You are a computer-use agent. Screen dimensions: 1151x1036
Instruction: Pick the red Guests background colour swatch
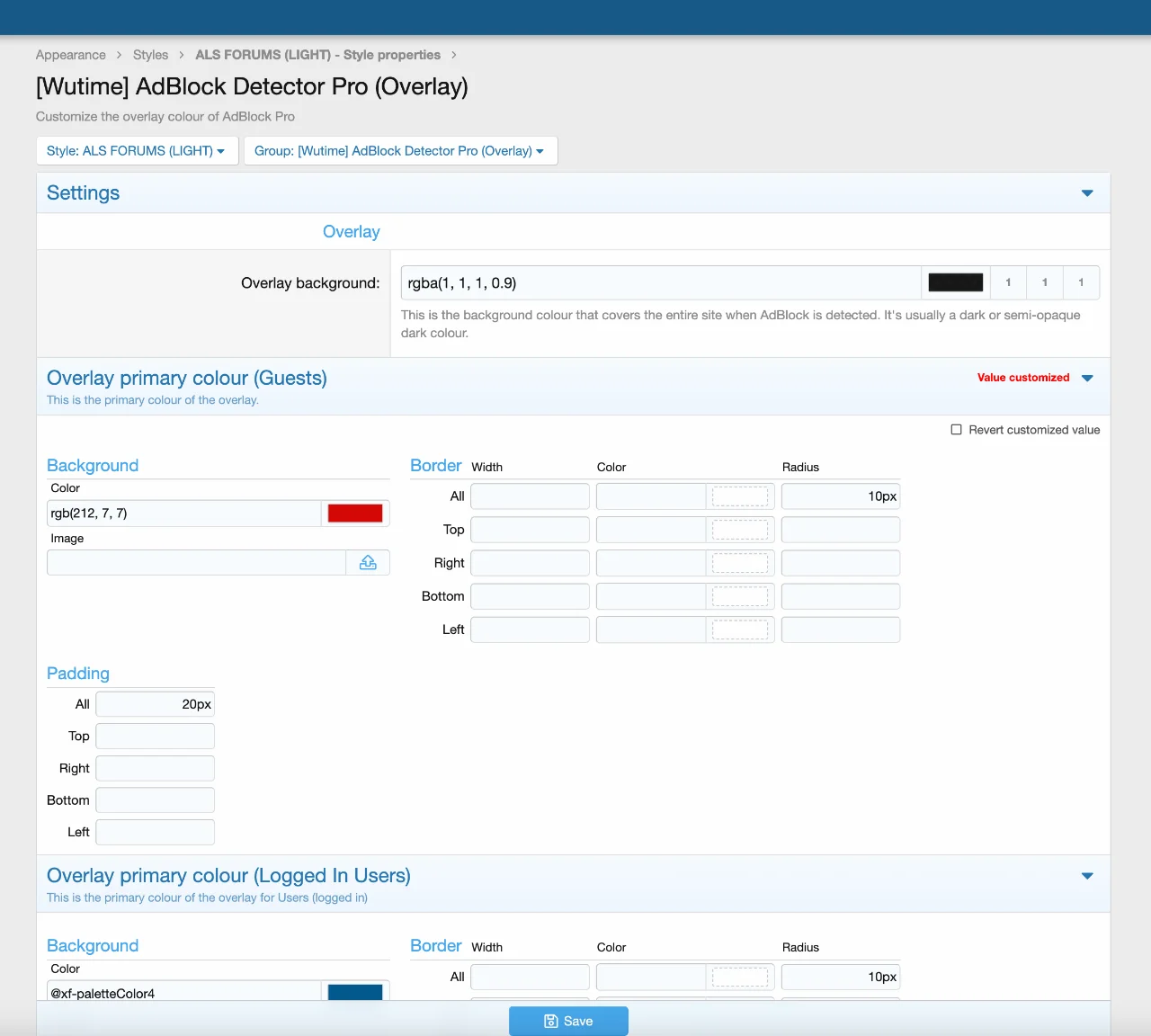point(355,514)
